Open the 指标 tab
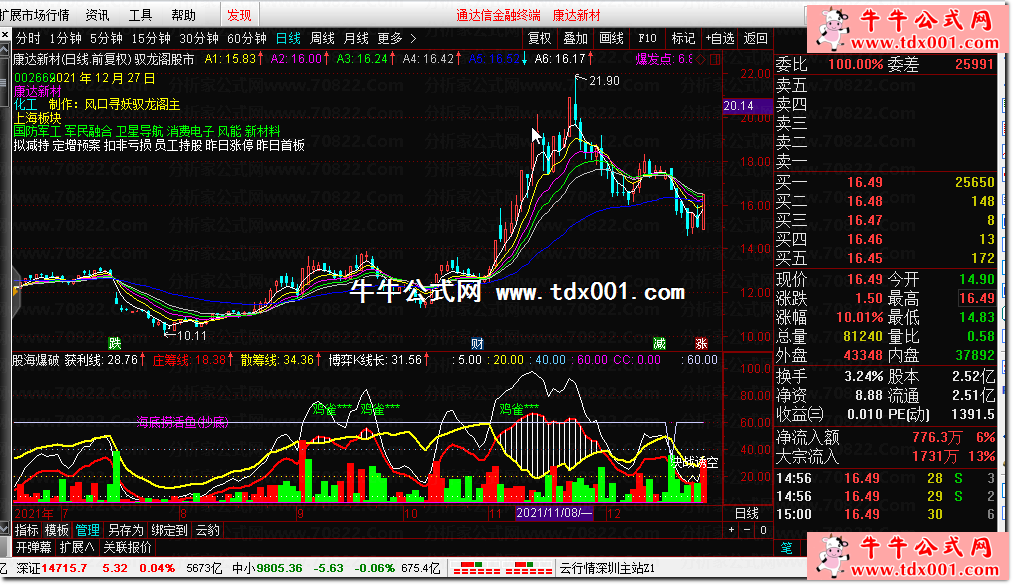 tap(27, 530)
